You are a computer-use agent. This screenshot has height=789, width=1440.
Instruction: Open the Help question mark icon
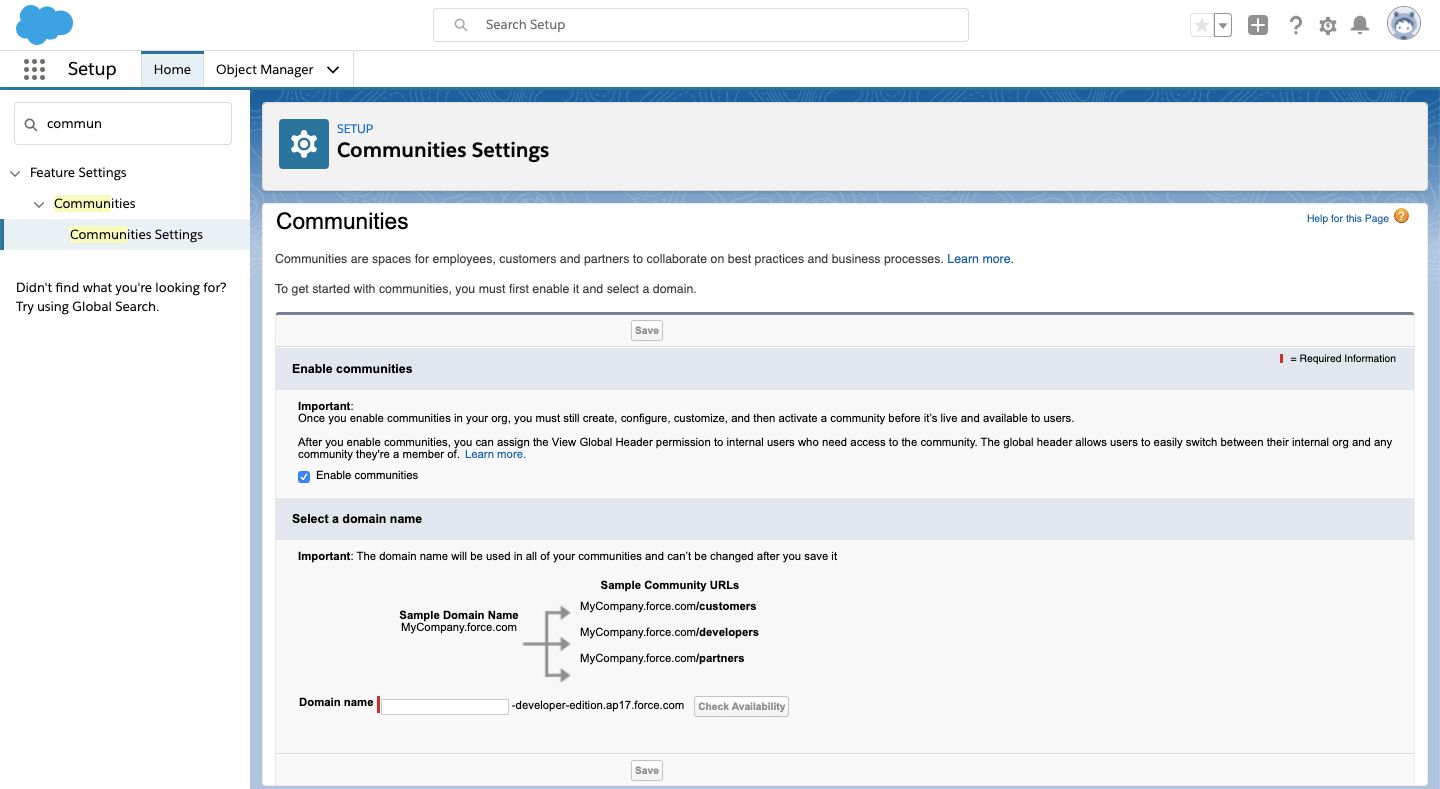tap(1295, 26)
